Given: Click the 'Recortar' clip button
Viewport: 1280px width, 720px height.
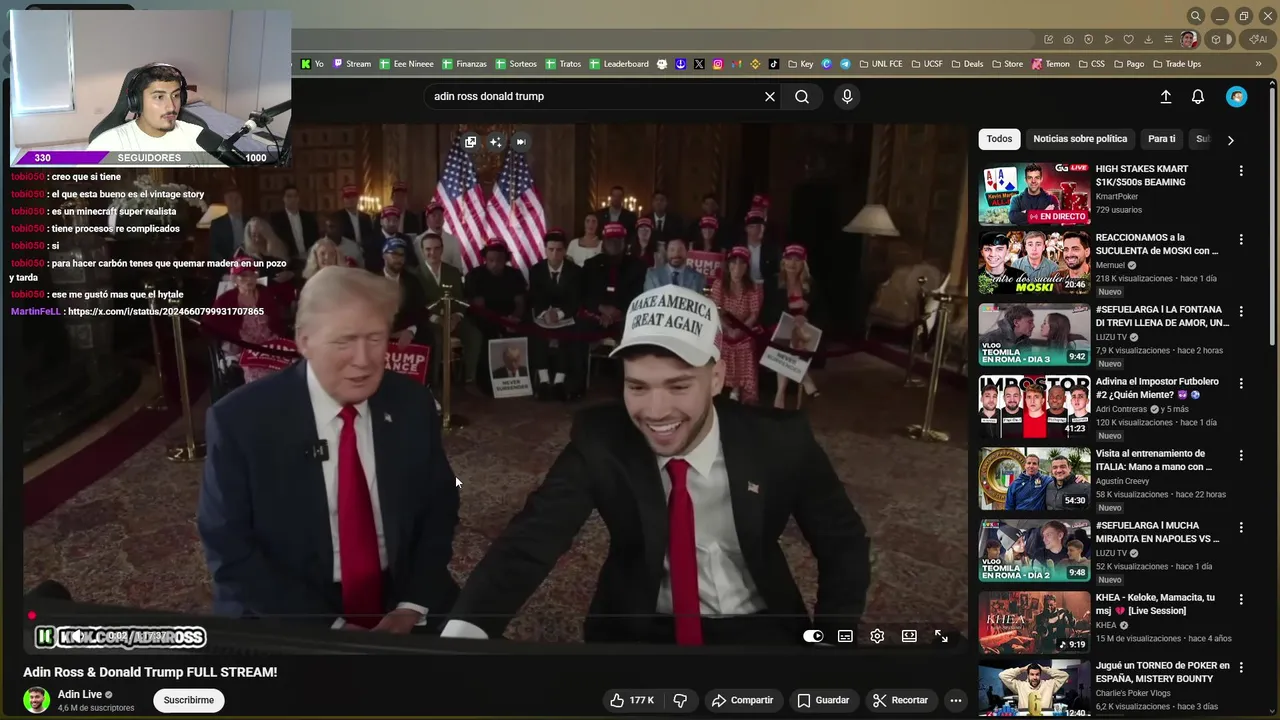Looking at the screenshot, I should (900, 700).
